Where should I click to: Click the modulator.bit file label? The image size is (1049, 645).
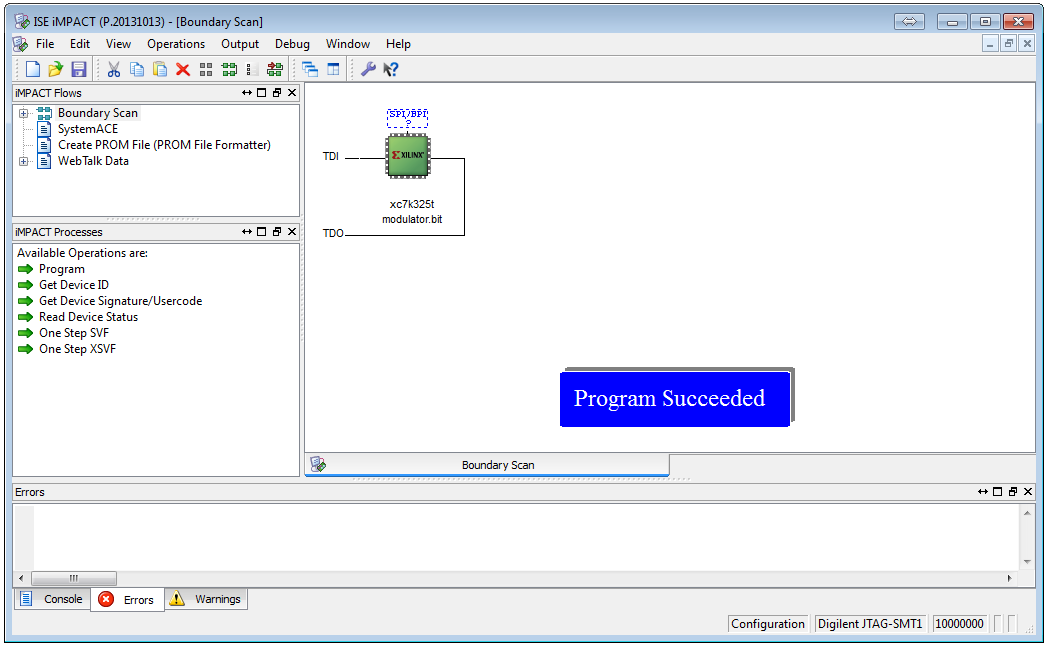(412, 219)
